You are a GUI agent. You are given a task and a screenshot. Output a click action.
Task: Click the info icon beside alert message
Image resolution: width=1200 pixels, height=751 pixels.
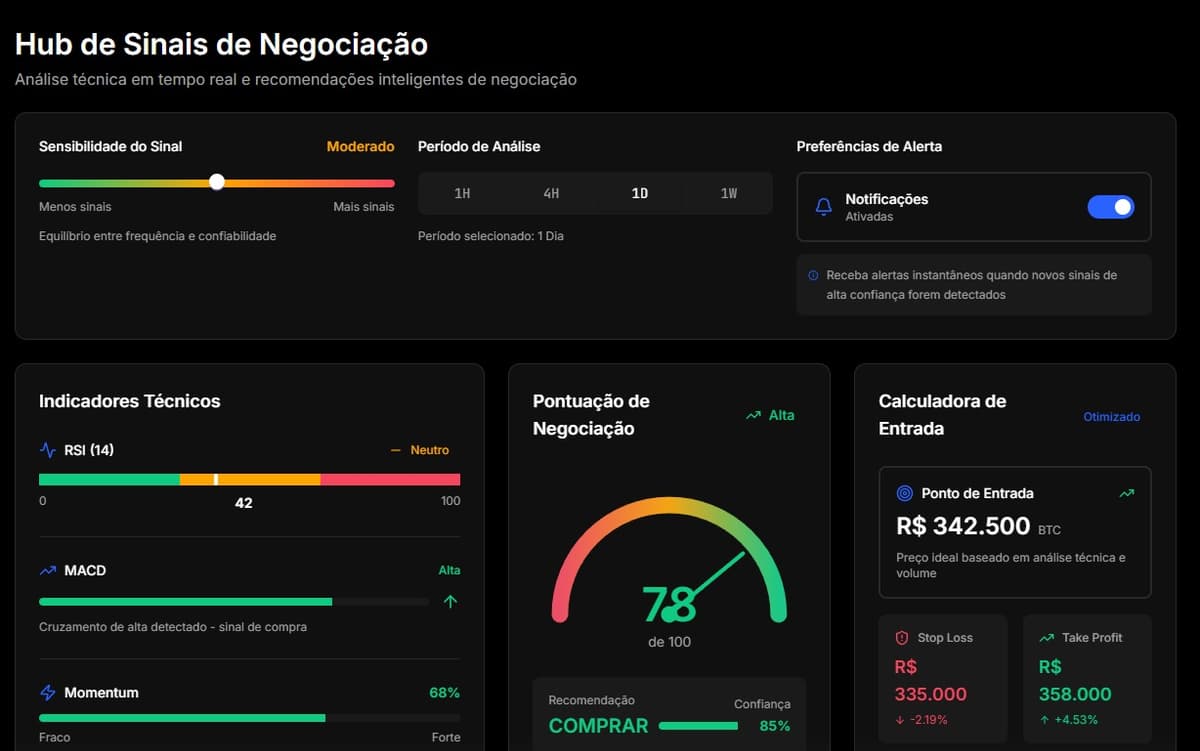point(813,275)
